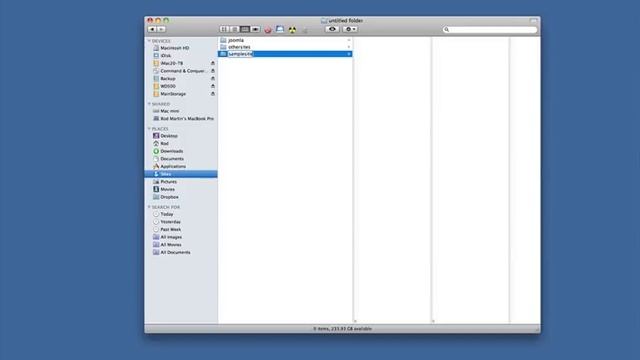Image resolution: width=640 pixels, height=360 pixels.
Task: Click the toolbar hide pill button
Action: [534, 20]
